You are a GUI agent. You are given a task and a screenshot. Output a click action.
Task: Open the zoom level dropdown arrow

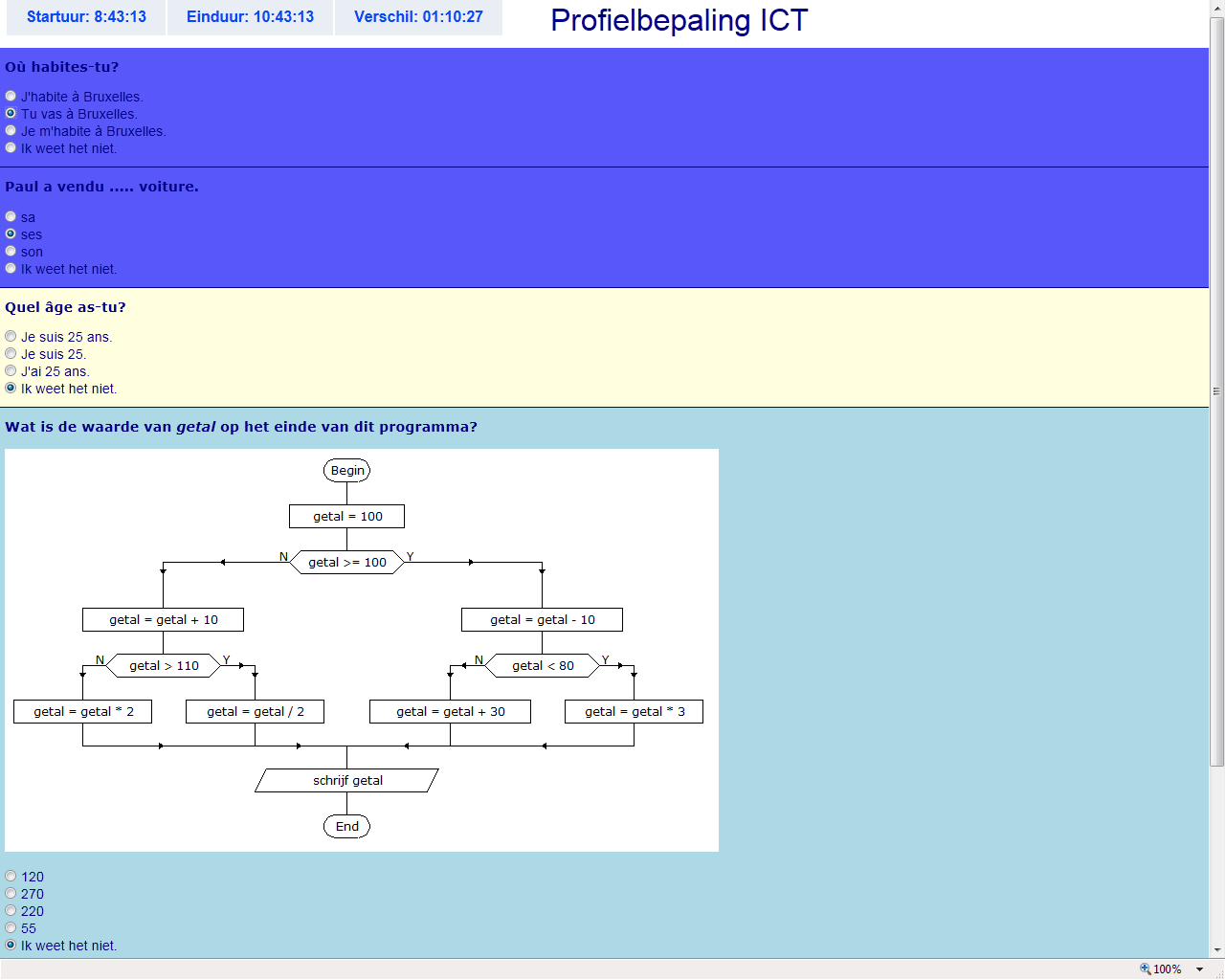pos(1200,969)
